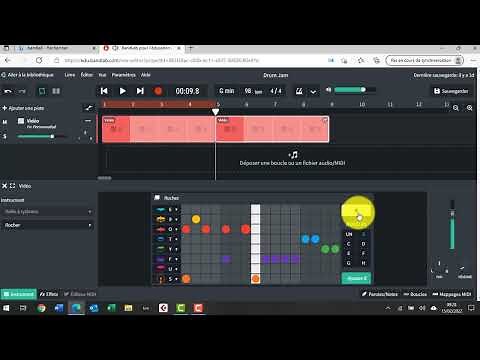Viewport: 480px width, 360px height.
Task: Open the dropdown arrow on the blue-note drum row
Action: [177, 239]
